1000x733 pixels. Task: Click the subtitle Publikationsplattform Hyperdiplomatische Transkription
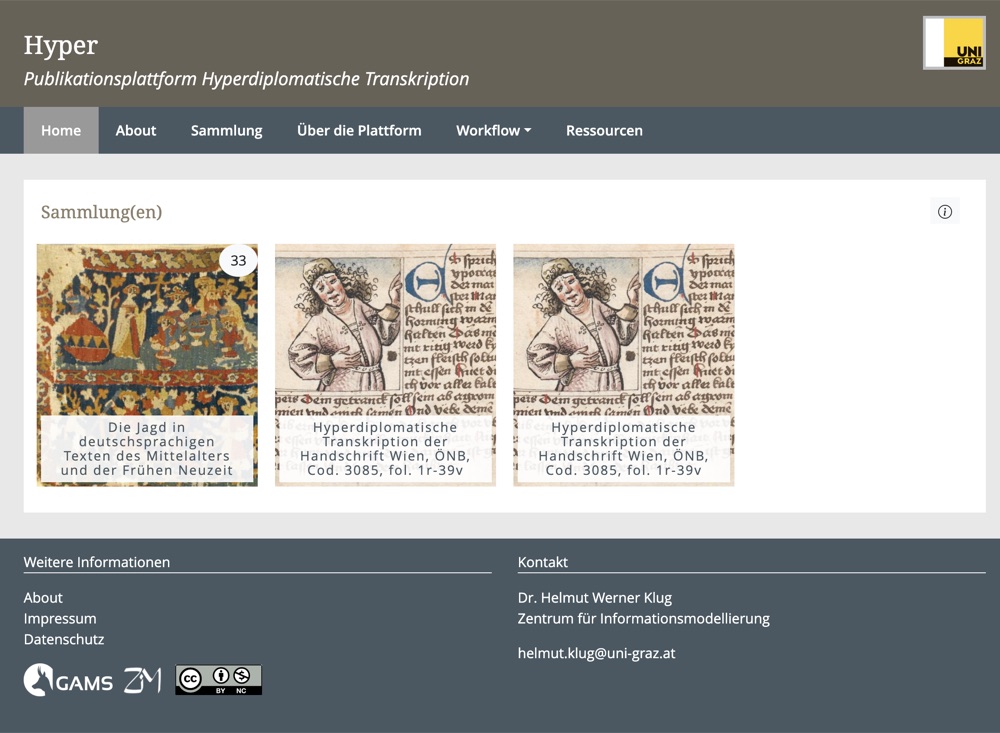(246, 79)
